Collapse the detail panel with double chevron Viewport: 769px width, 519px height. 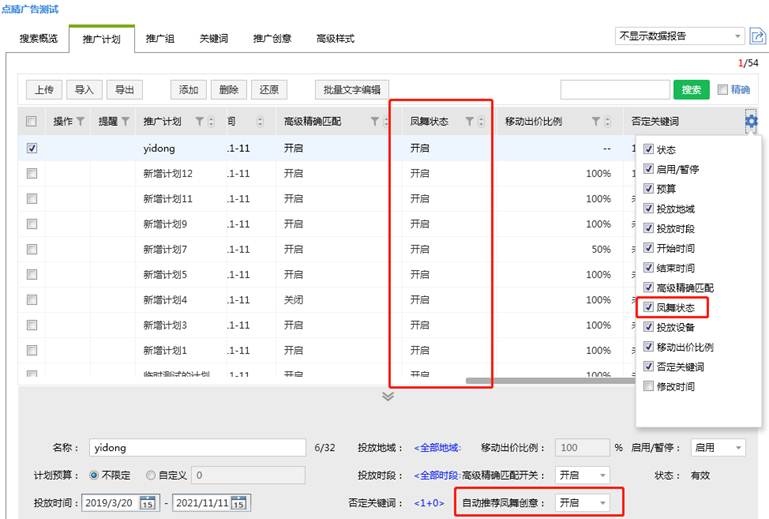click(388, 397)
